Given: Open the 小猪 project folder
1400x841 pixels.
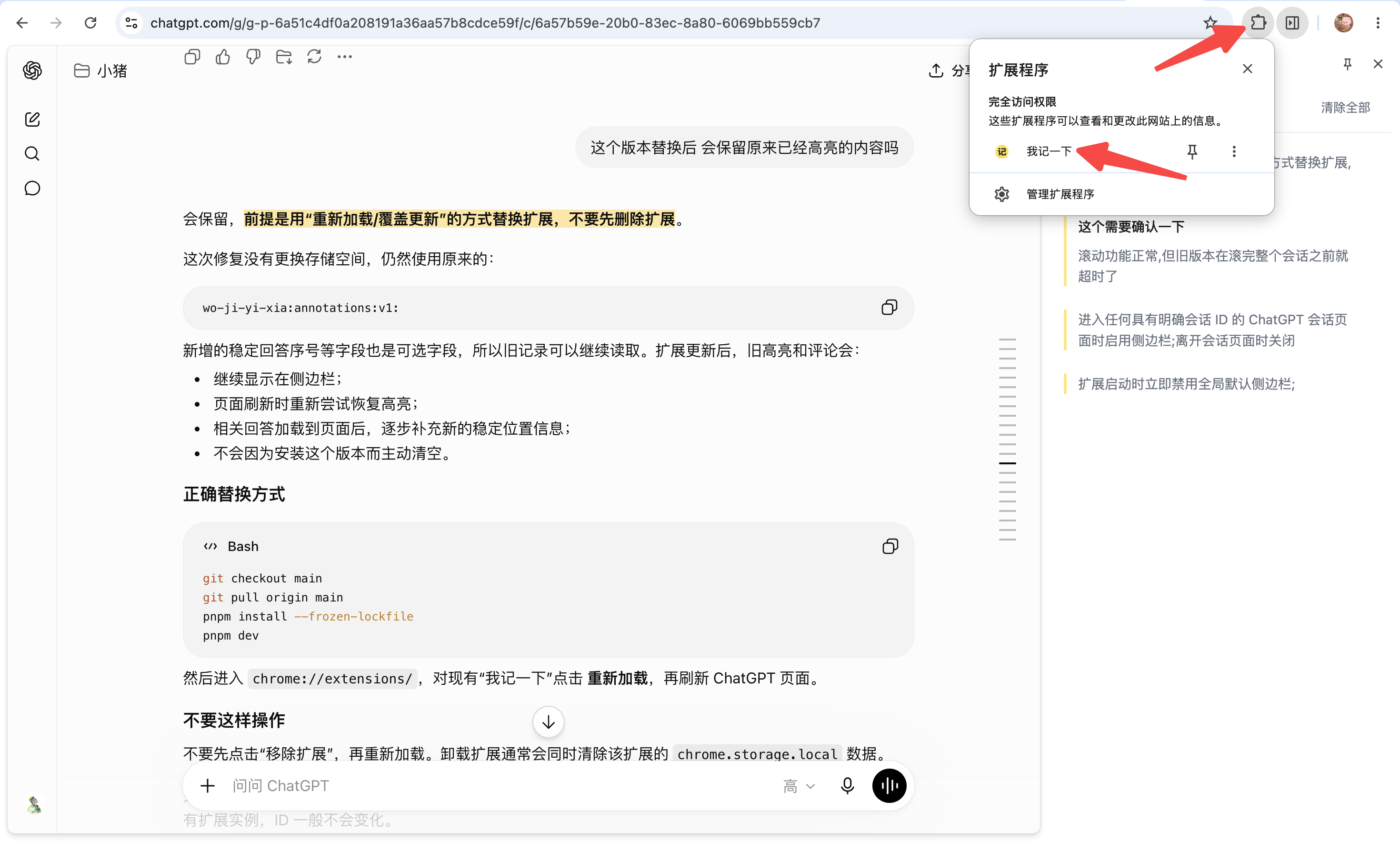Looking at the screenshot, I should coord(101,71).
